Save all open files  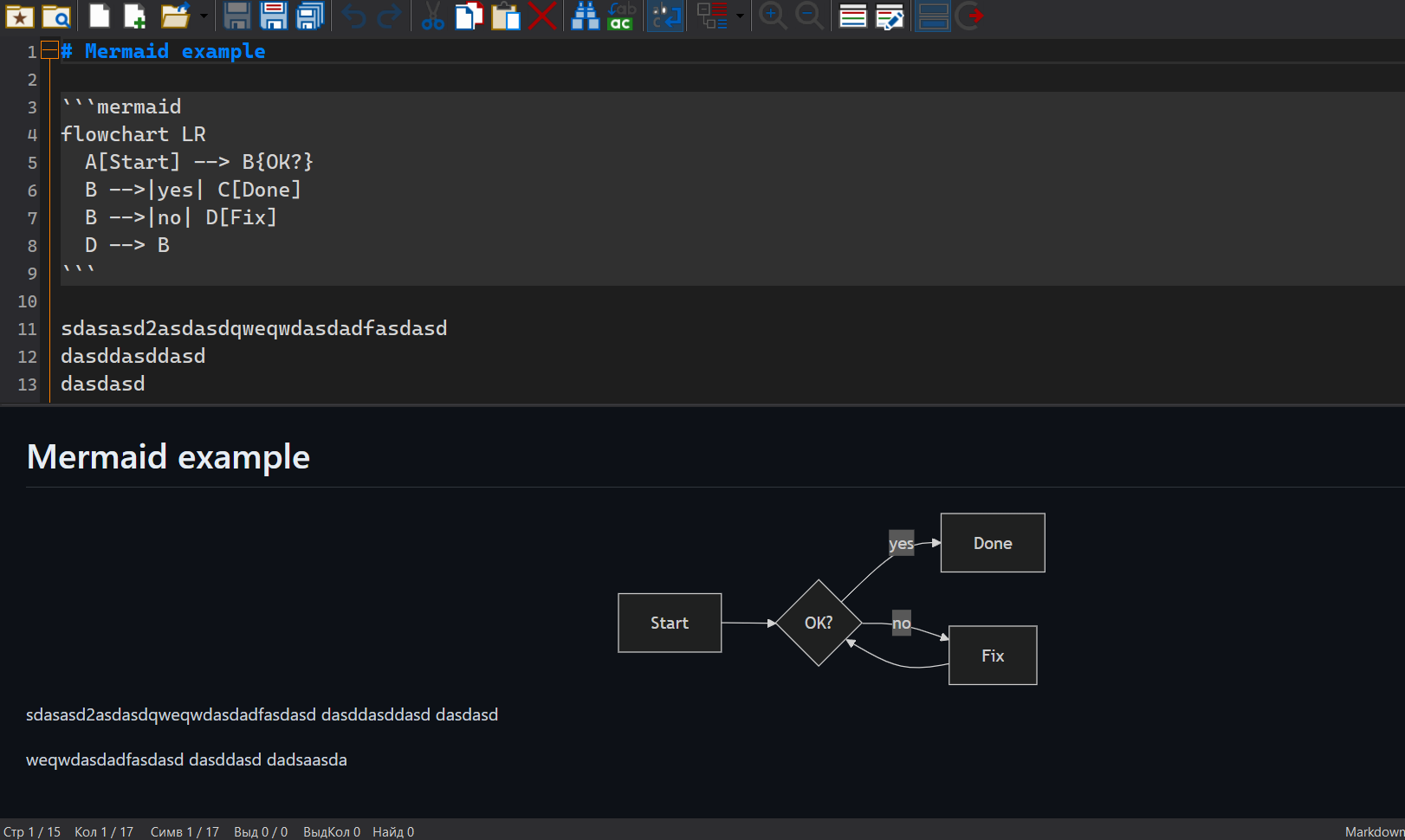click(310, 16)
